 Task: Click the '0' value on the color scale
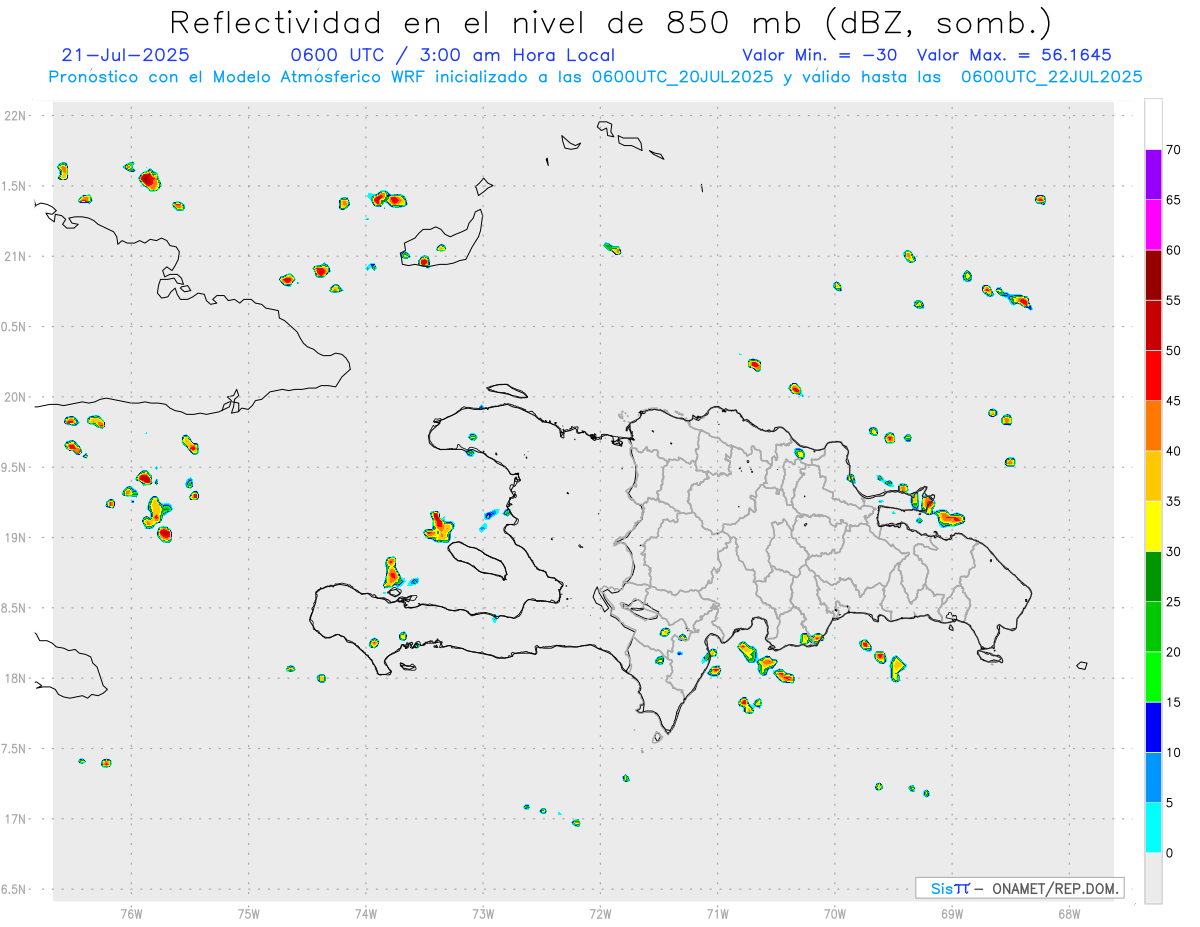click(1170, 853)
